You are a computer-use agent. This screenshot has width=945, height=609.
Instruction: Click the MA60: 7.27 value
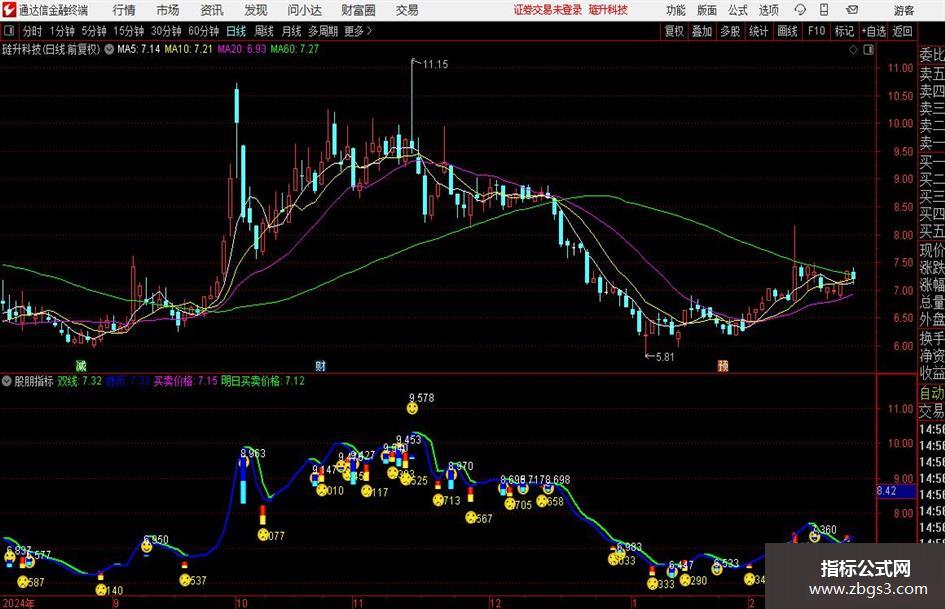click(294, 49)
